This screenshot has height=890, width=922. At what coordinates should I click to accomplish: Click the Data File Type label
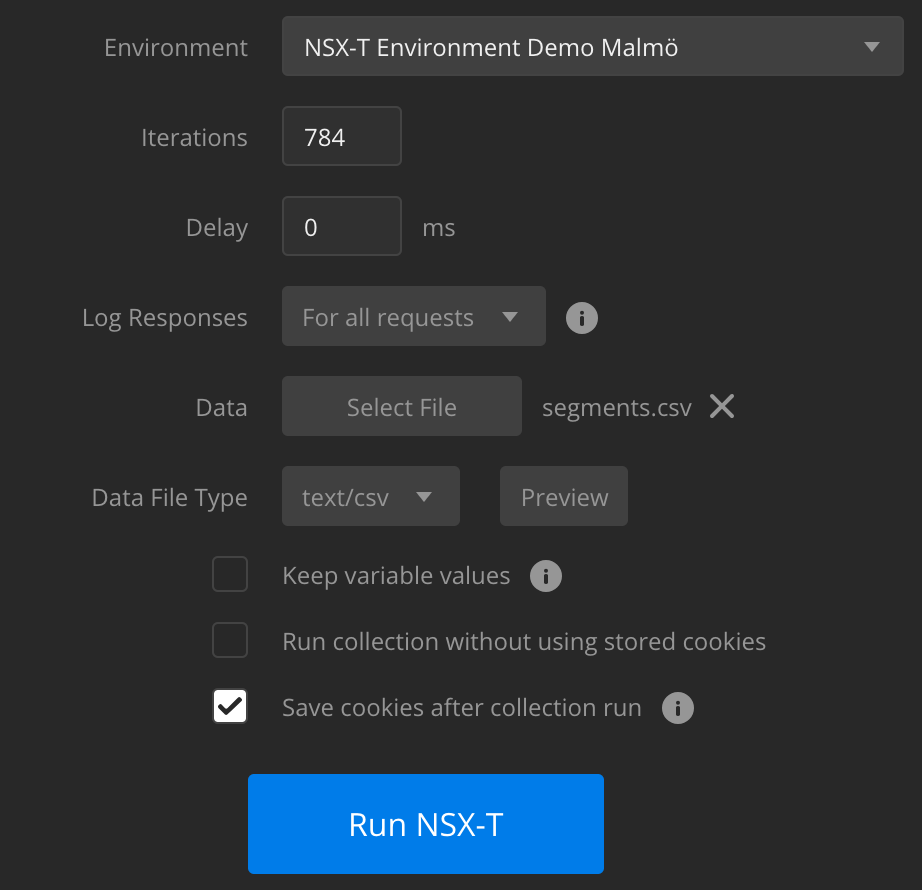pyautogui.click(x=169, y=497)
